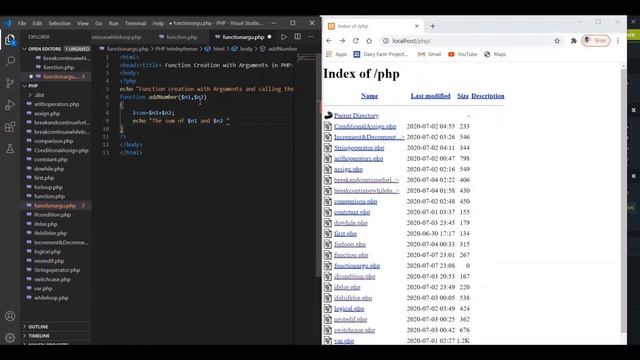Open Source Control view in activity bar
The image size is (640, 360).
(x=10, y=83)
